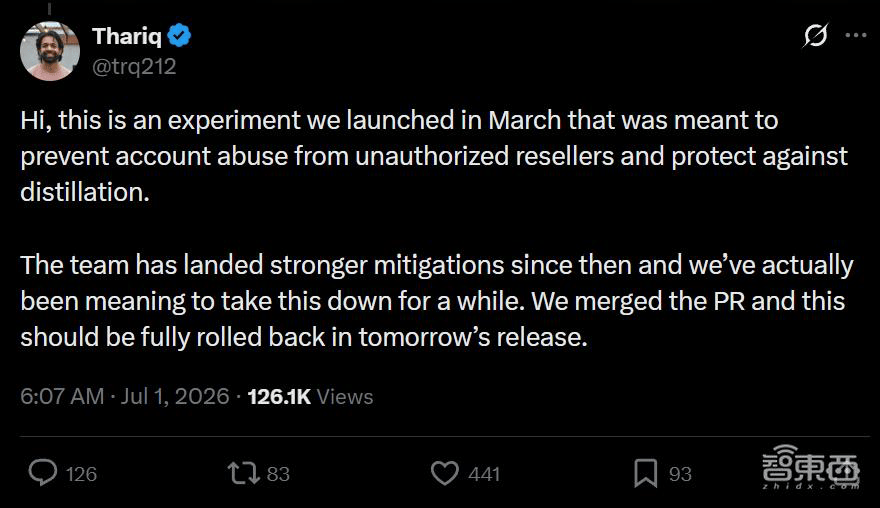Open the reply comment icon
This screenshot has width=880, height=508.
point(43,473)
